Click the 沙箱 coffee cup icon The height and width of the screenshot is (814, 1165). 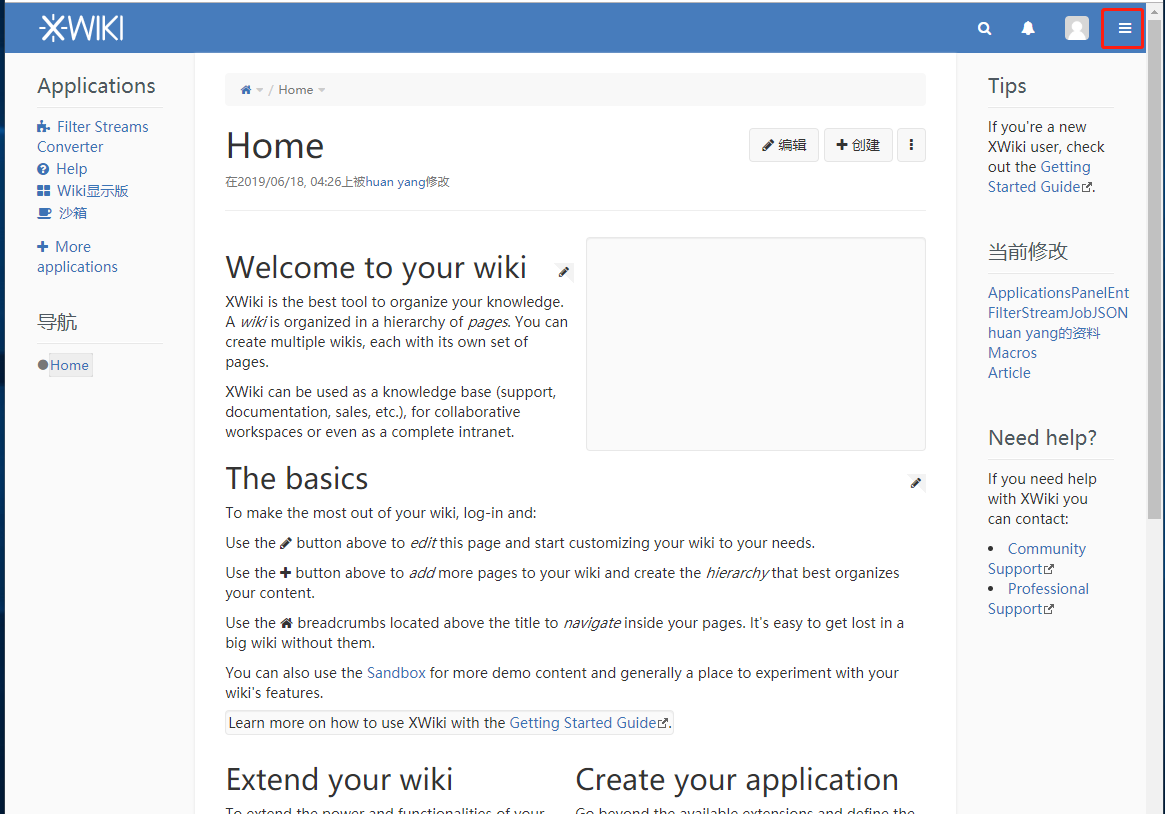click(45, 213)
